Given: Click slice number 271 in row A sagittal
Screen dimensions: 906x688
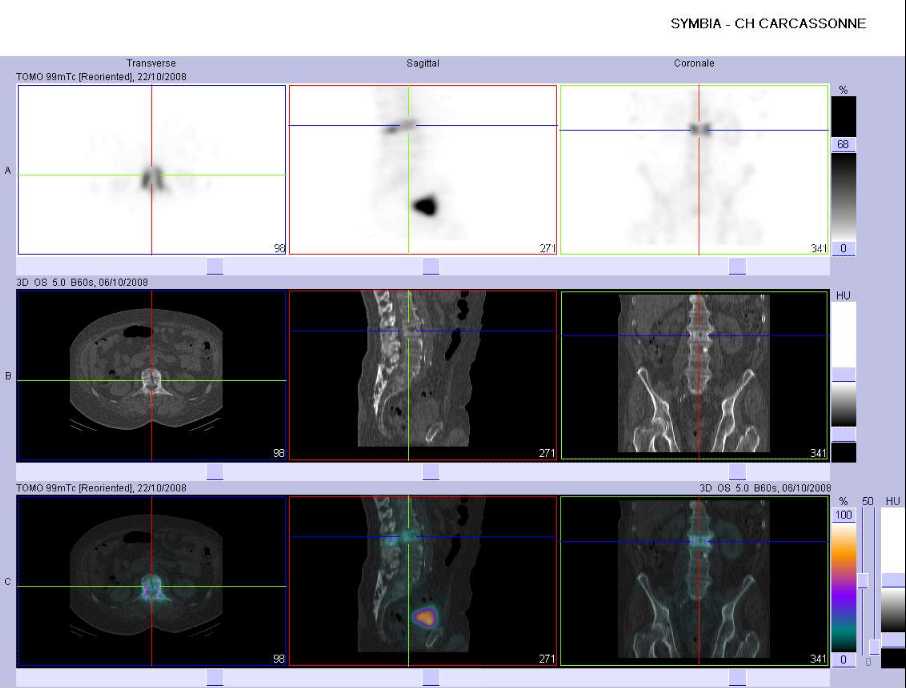Looking at the screenshot, I should point(547,248).
